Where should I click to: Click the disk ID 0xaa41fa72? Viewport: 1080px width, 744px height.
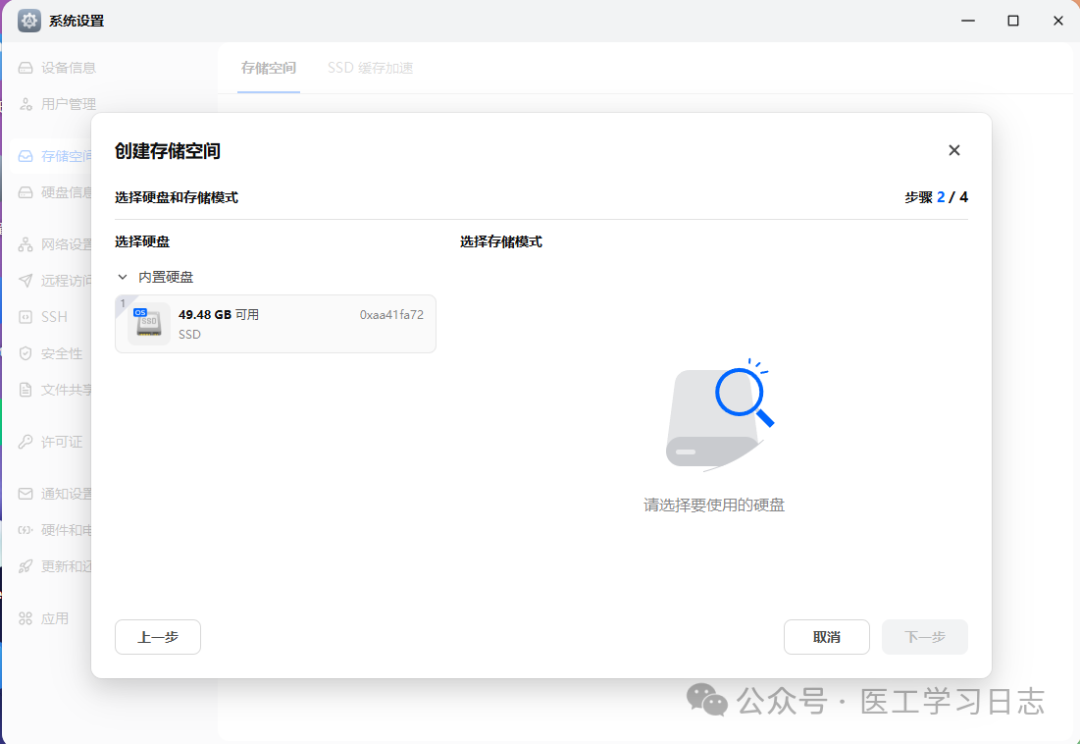tap(391, 315)
